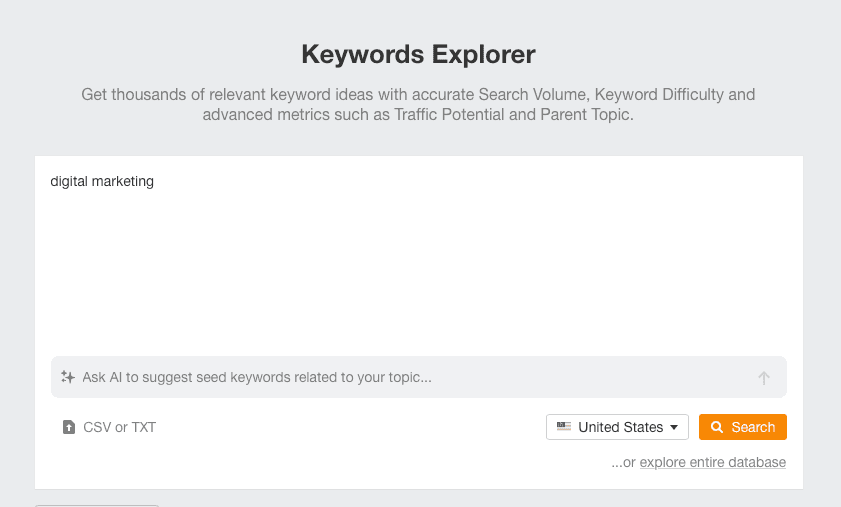The width and height of the screenshot is (841, 507).
Task: Expand the country dropdown caret arrow
Action: 674,427
